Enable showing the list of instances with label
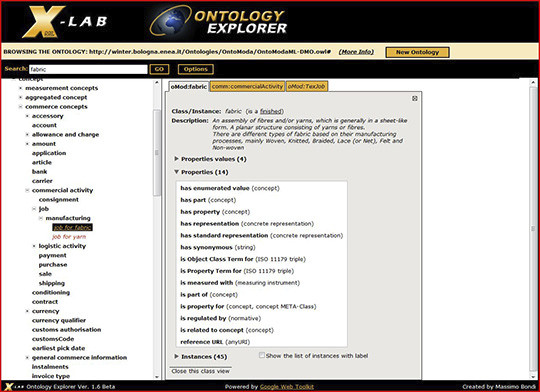The height and width of the screenshot is (392, 540). [x=262, y=355]
